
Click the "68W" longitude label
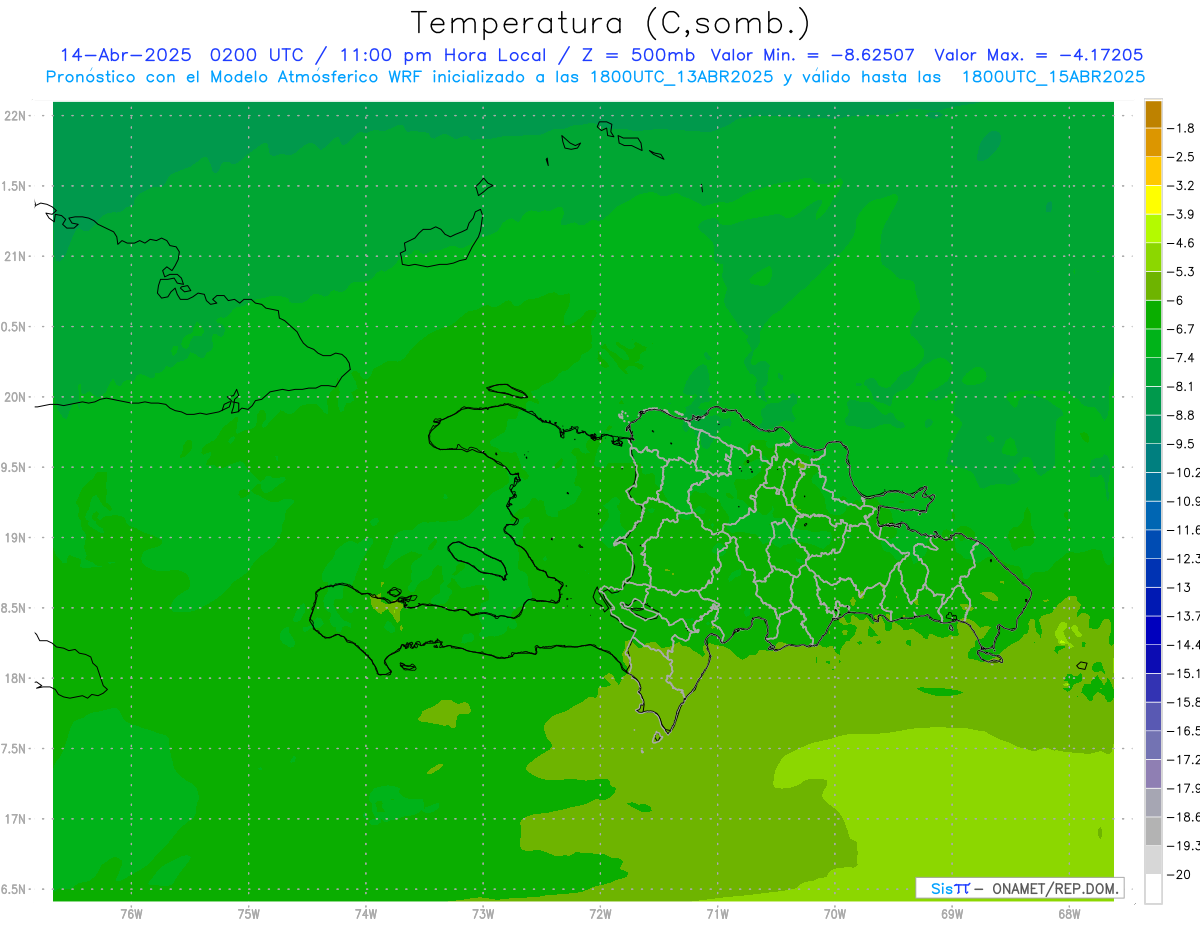click(x=1069, y=914)
